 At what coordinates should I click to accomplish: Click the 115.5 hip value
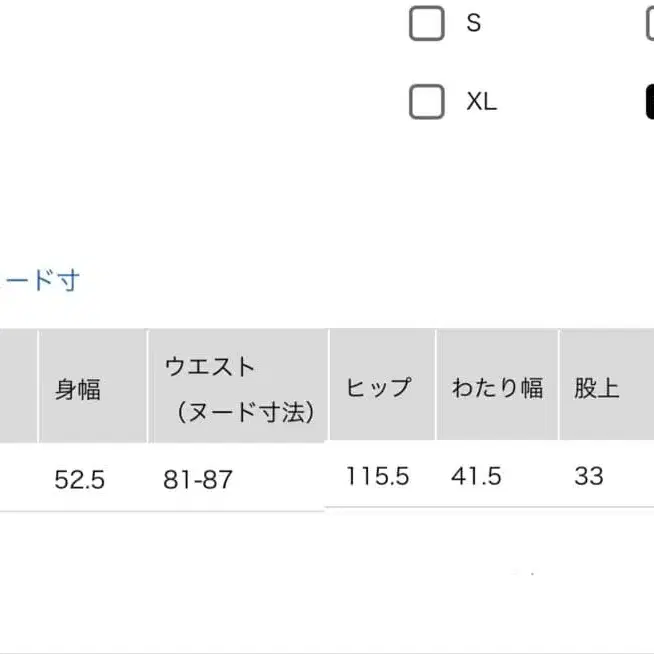378,476
